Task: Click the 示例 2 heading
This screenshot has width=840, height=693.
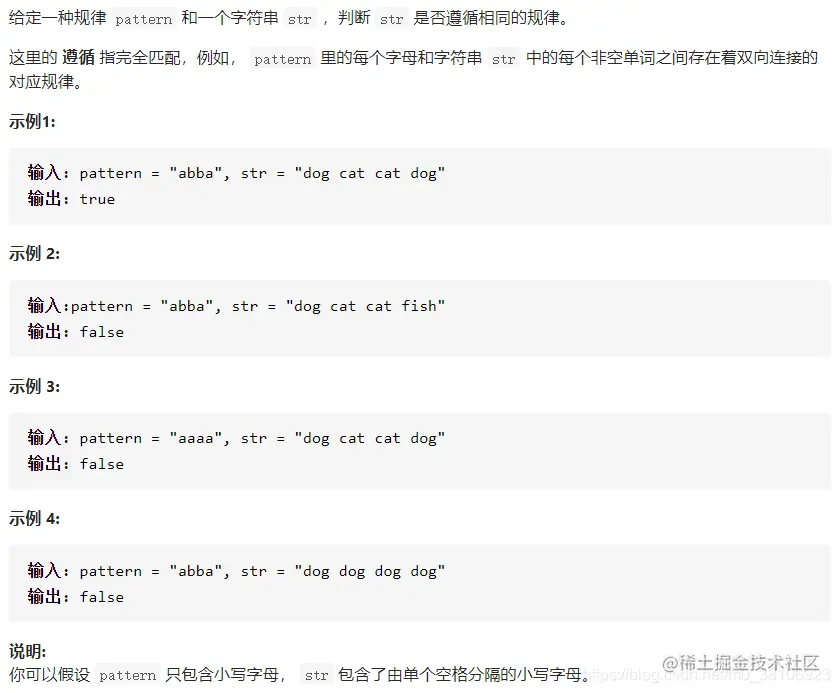Action: [x=34, y=253]
